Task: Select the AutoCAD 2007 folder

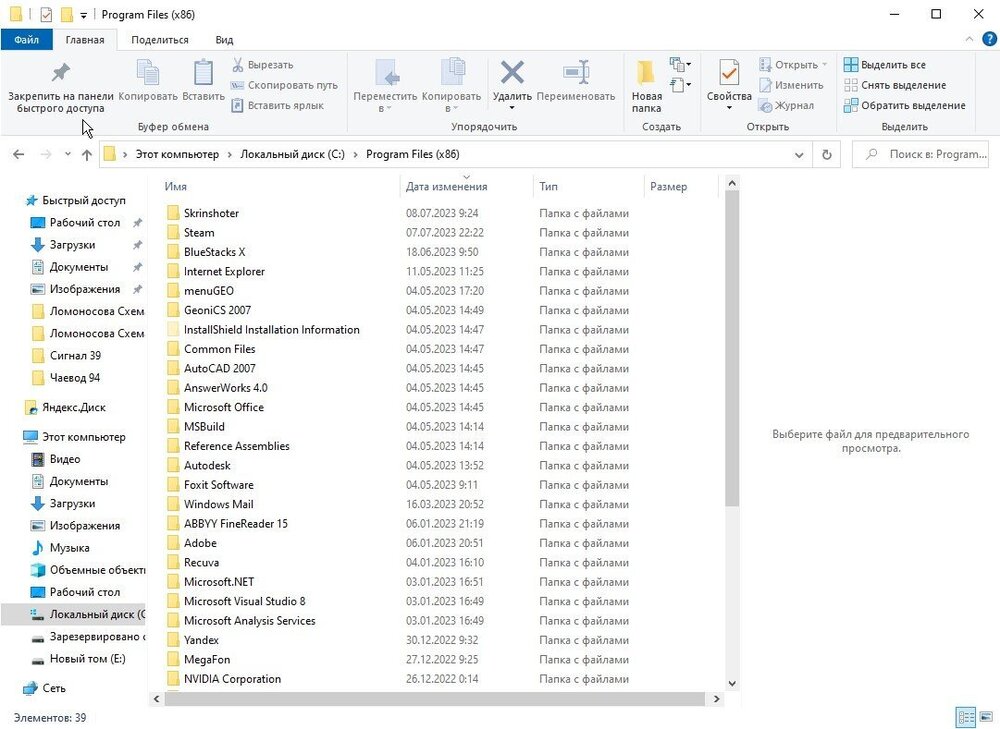Action: pyautogui.click(x=219, y=369)
